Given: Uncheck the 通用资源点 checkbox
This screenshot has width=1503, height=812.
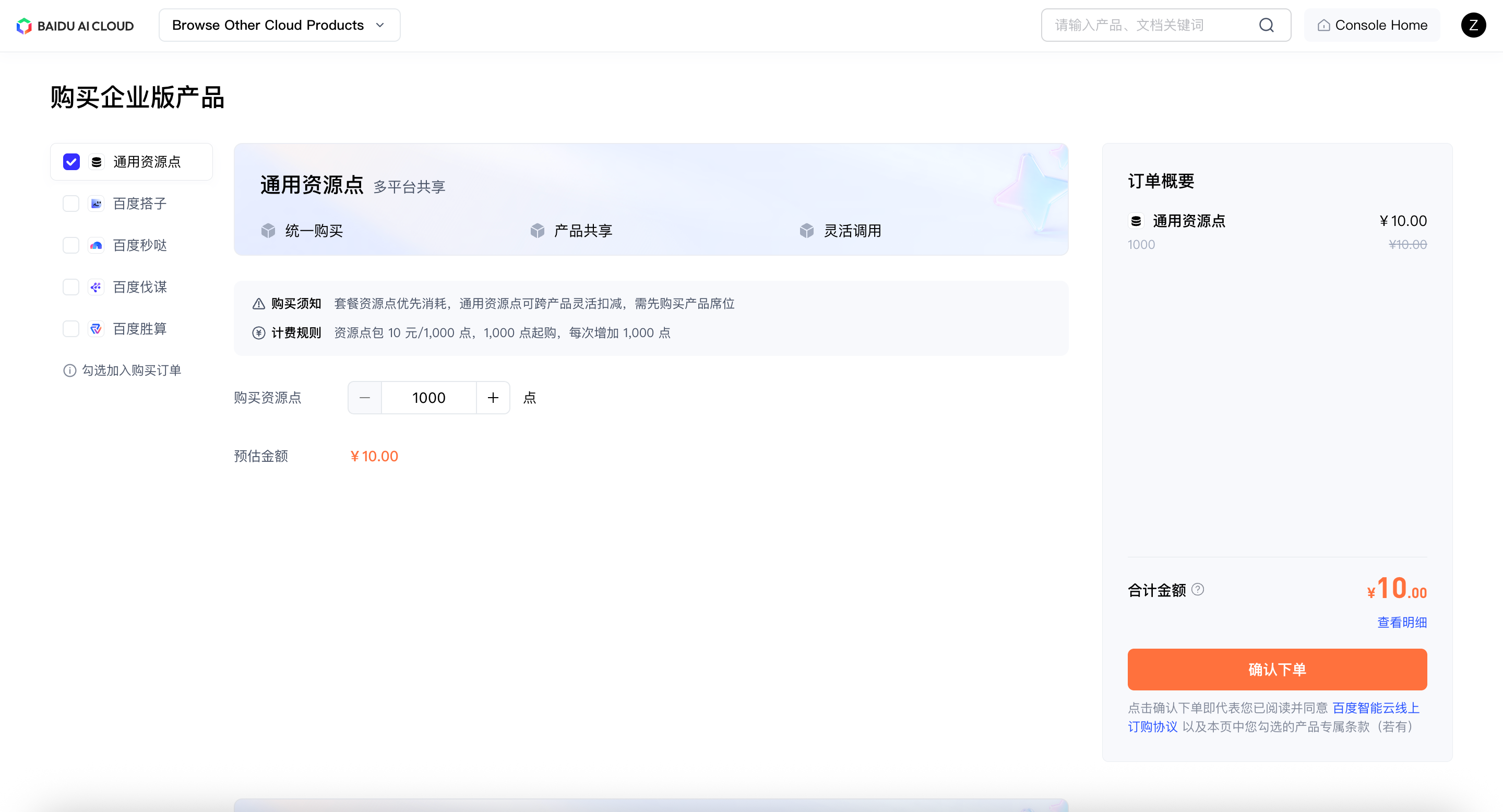Looking at the screenshot, I should tap(71, 162).
